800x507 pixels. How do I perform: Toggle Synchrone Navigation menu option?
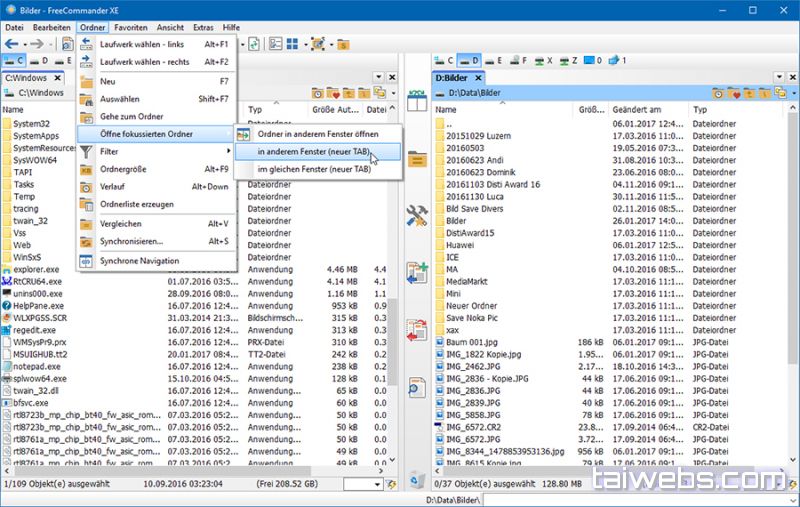click(139, 261)
